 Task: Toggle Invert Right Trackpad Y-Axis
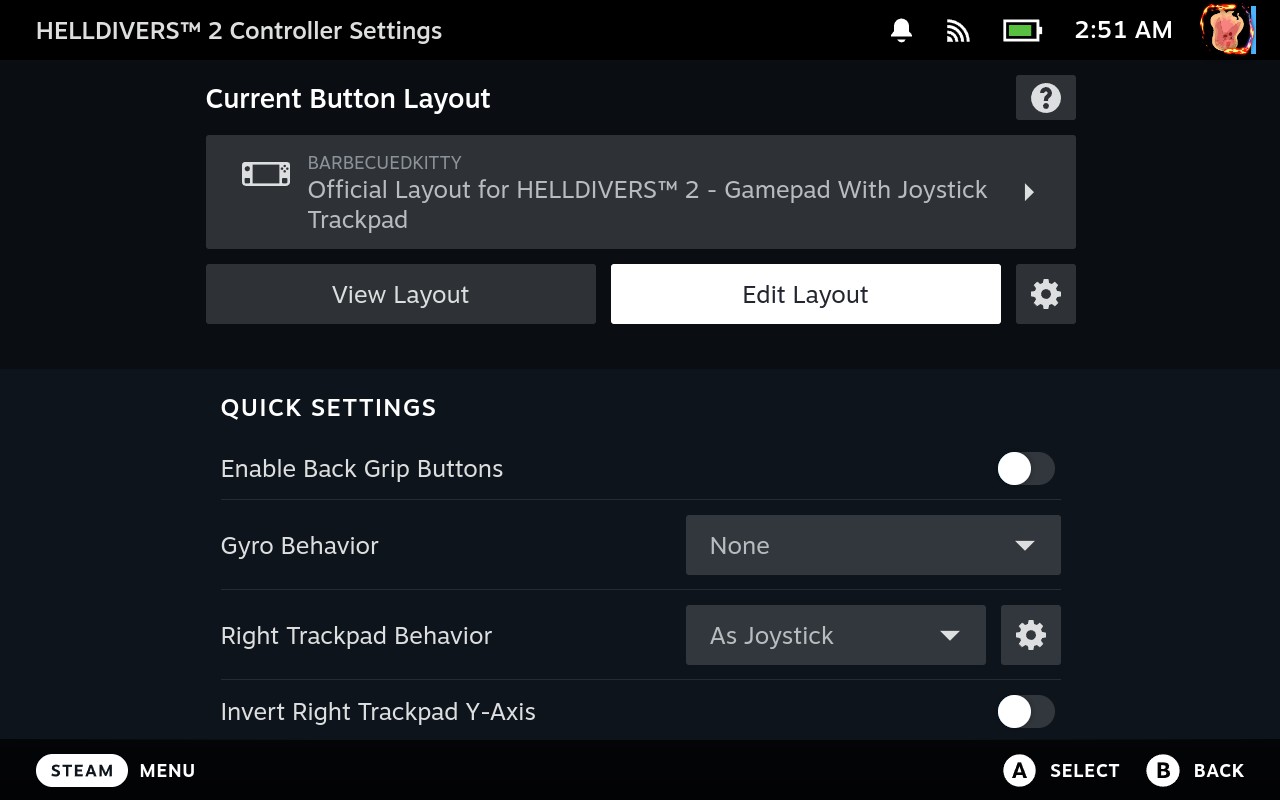(x=1024, y=711)
